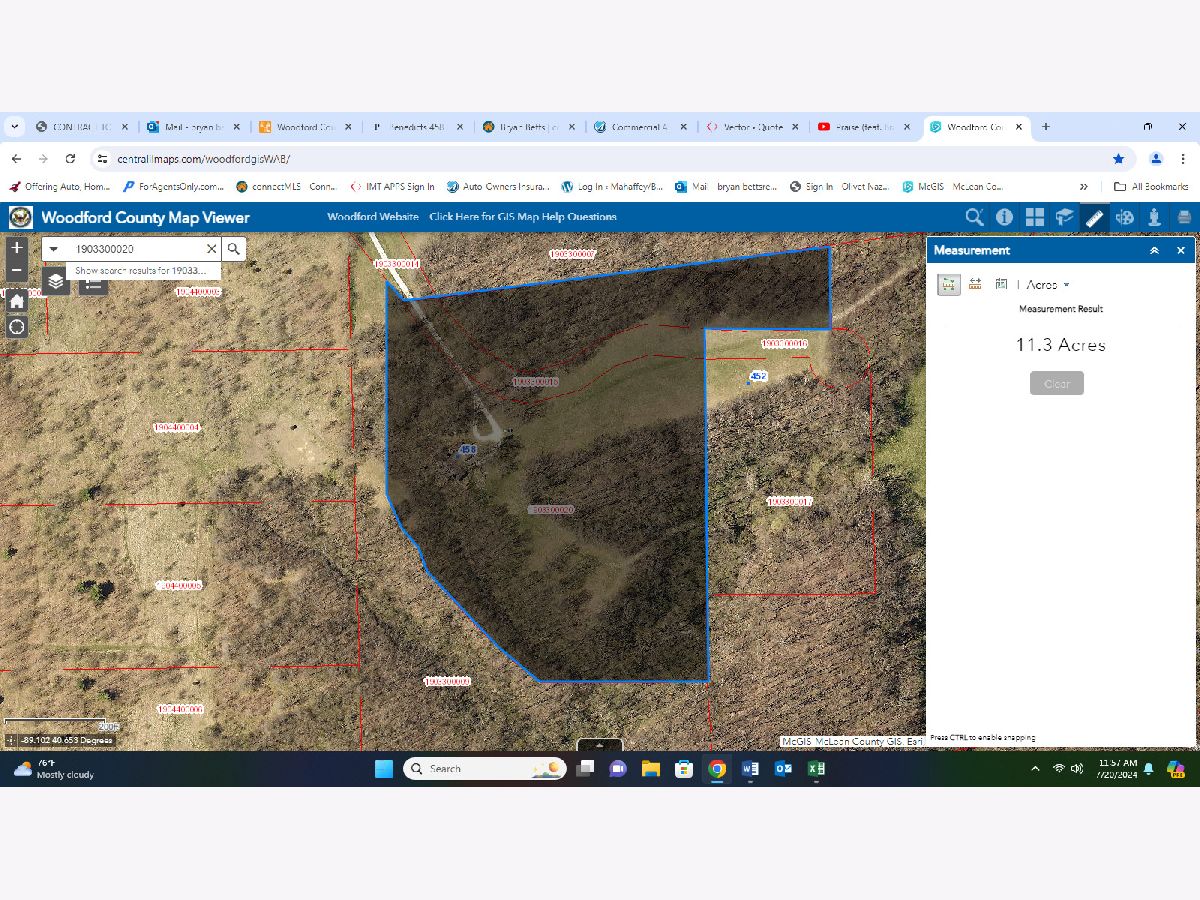The width and height of the screenshot is (1200, 900).
Task: Open the Basemap Gallery grid icon
Action: pyautogui.click(x=1034, y=217)
